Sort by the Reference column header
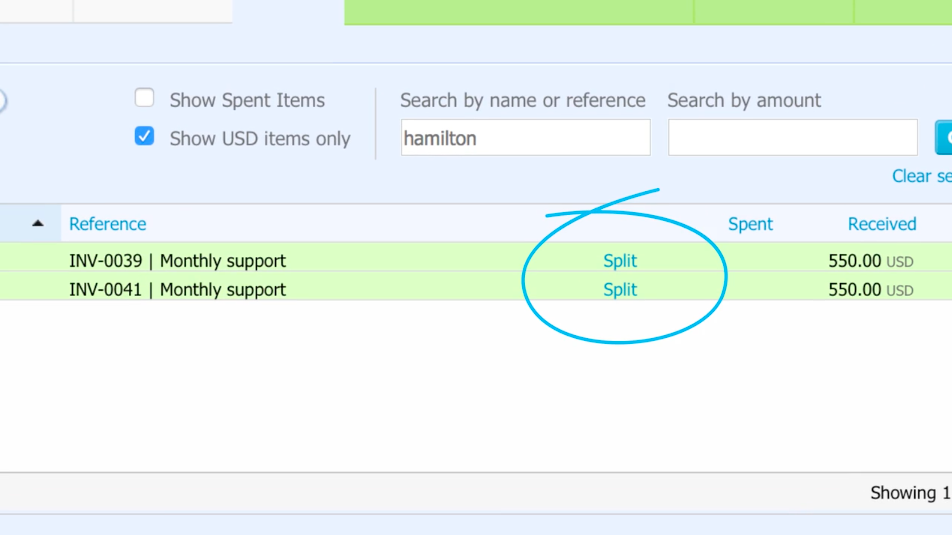This screenshot has height=535, width=952. pos(107,224)
